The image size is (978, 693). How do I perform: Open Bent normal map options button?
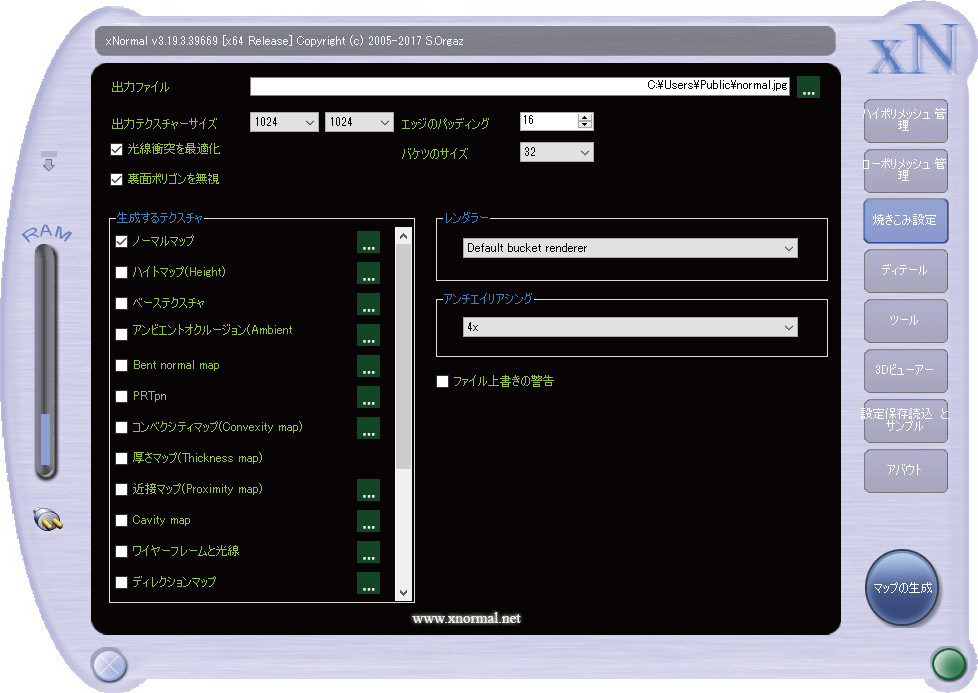pos(368,366)
